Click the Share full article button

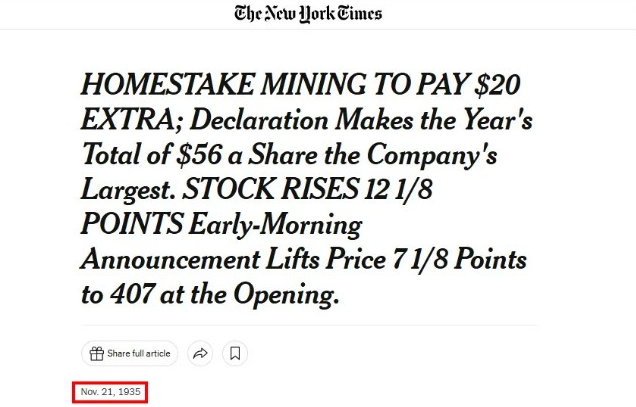(x=129, y=353)
